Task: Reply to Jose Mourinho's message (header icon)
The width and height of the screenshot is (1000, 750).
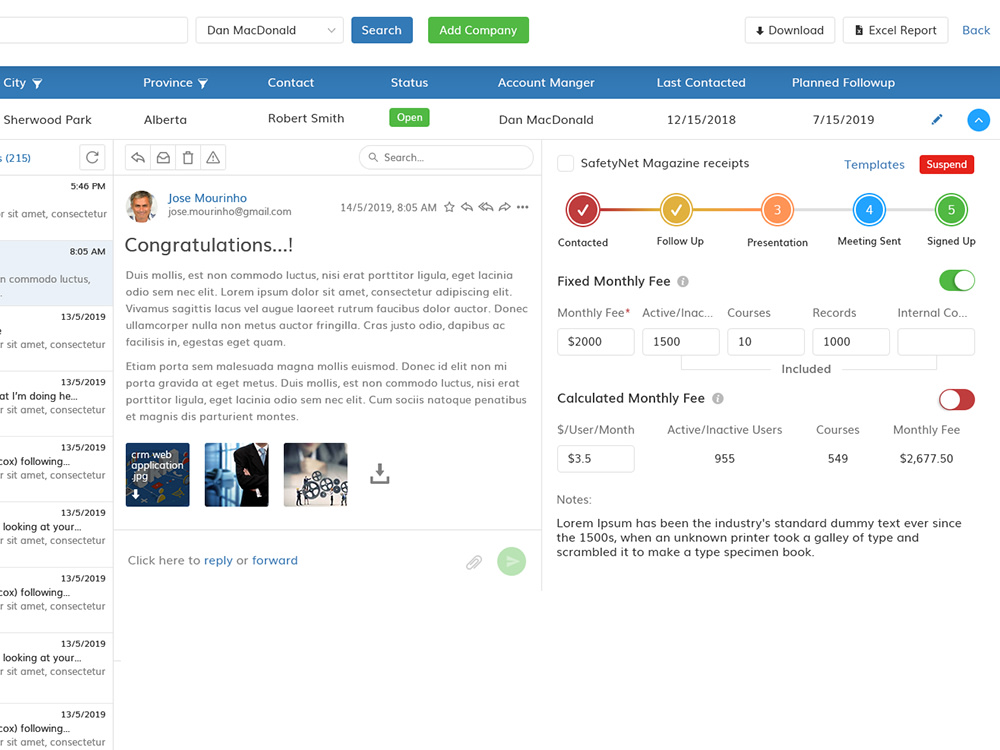Action: (x=467, y=207)
